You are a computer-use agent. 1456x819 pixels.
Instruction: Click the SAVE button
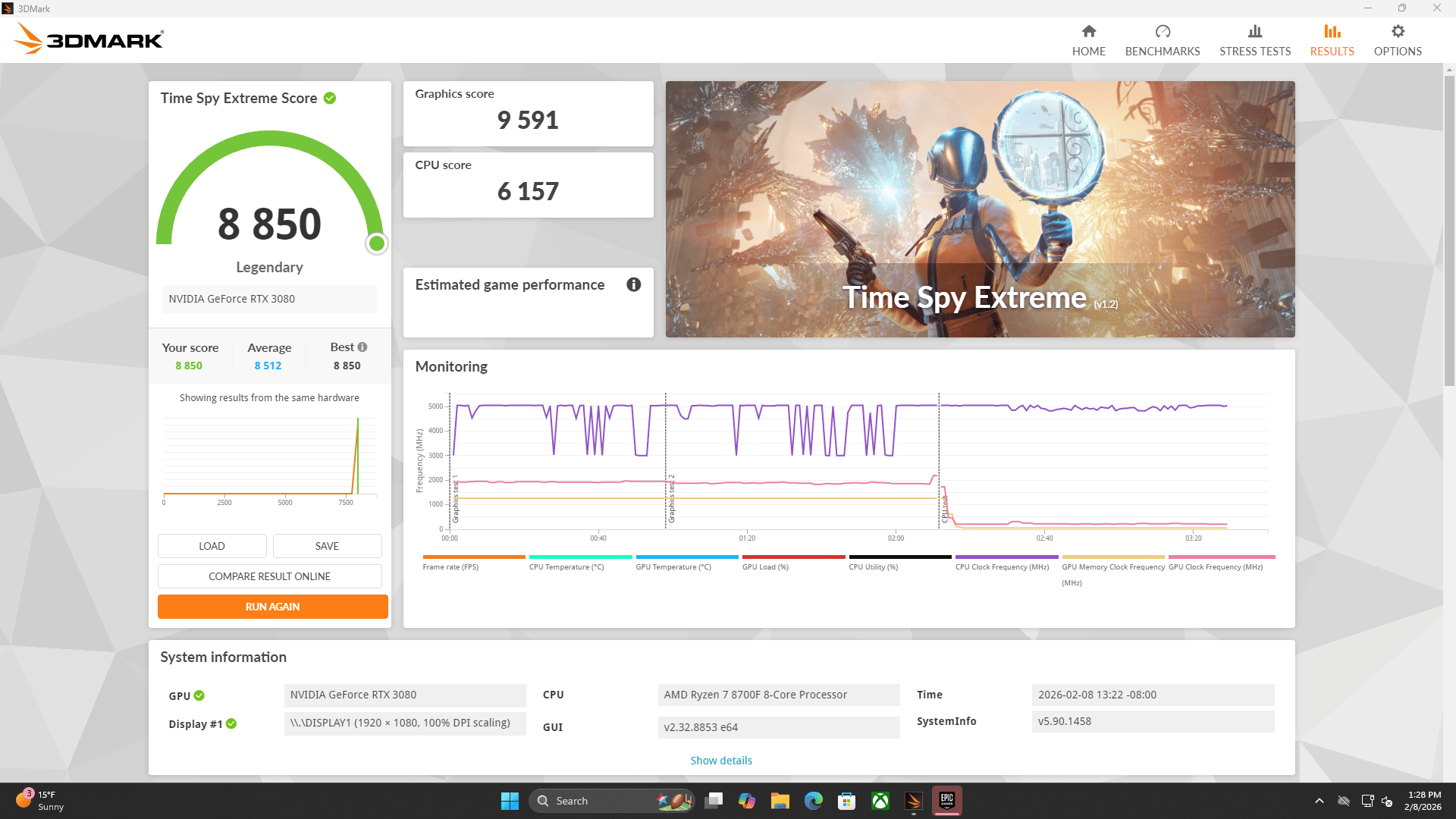tap(327, 546)
